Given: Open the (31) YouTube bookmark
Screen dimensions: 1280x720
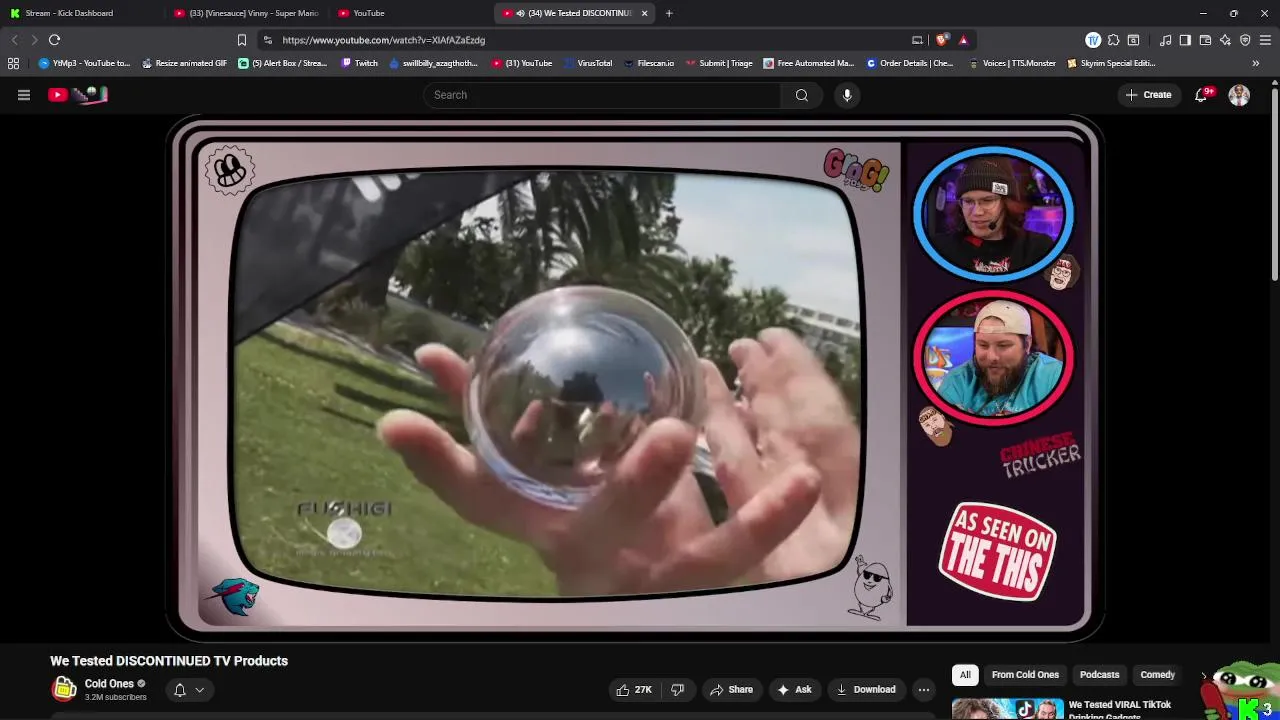Looking at the screenshot, I should point(521,63).
